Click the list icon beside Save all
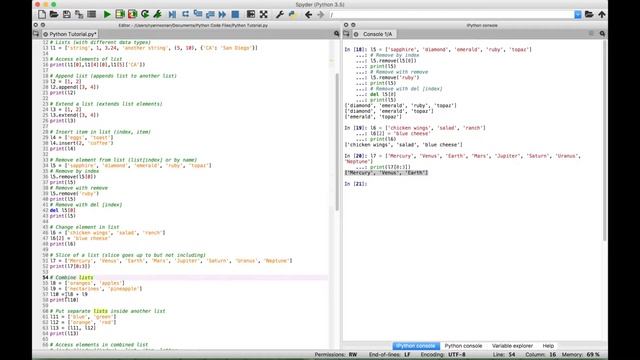The image size is (640, 360). click(x=91, y=14)
